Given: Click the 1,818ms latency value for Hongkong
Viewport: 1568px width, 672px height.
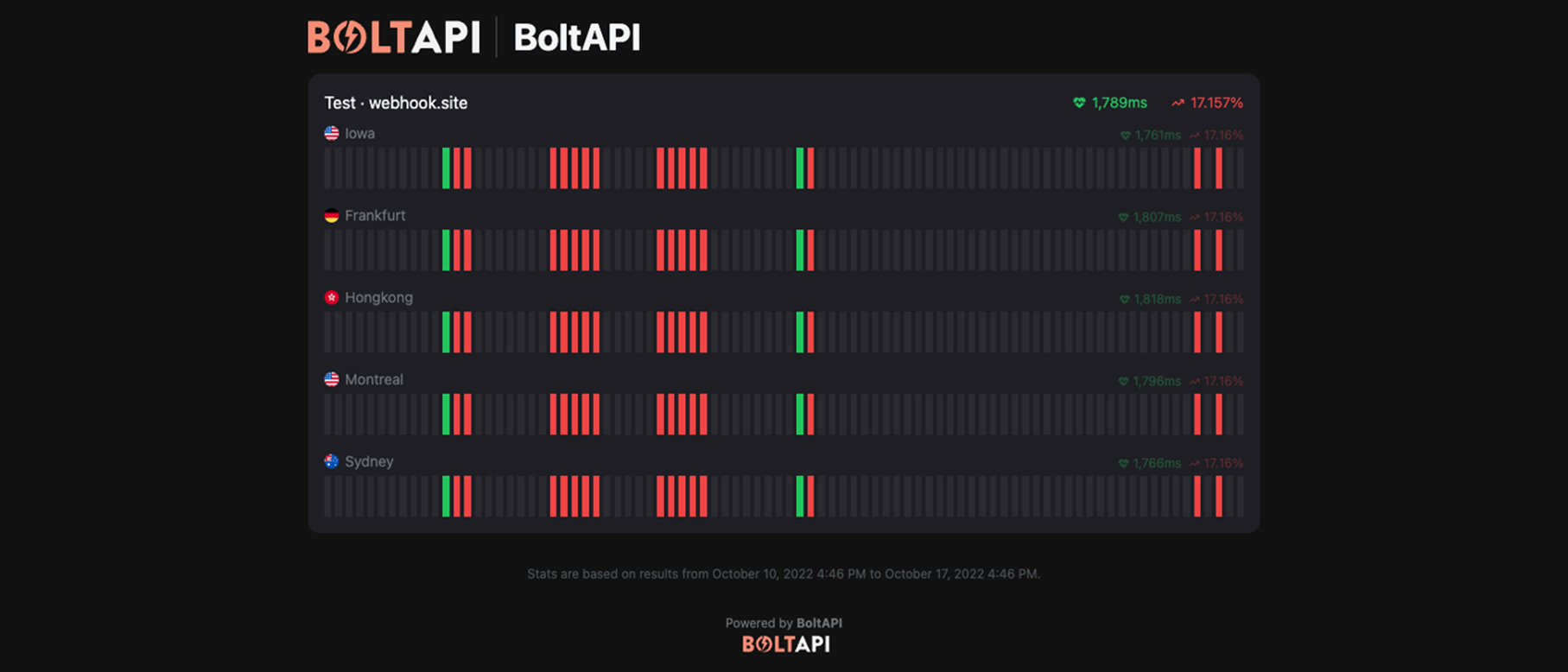Looking at the screenshot, I should [1157, 298].
